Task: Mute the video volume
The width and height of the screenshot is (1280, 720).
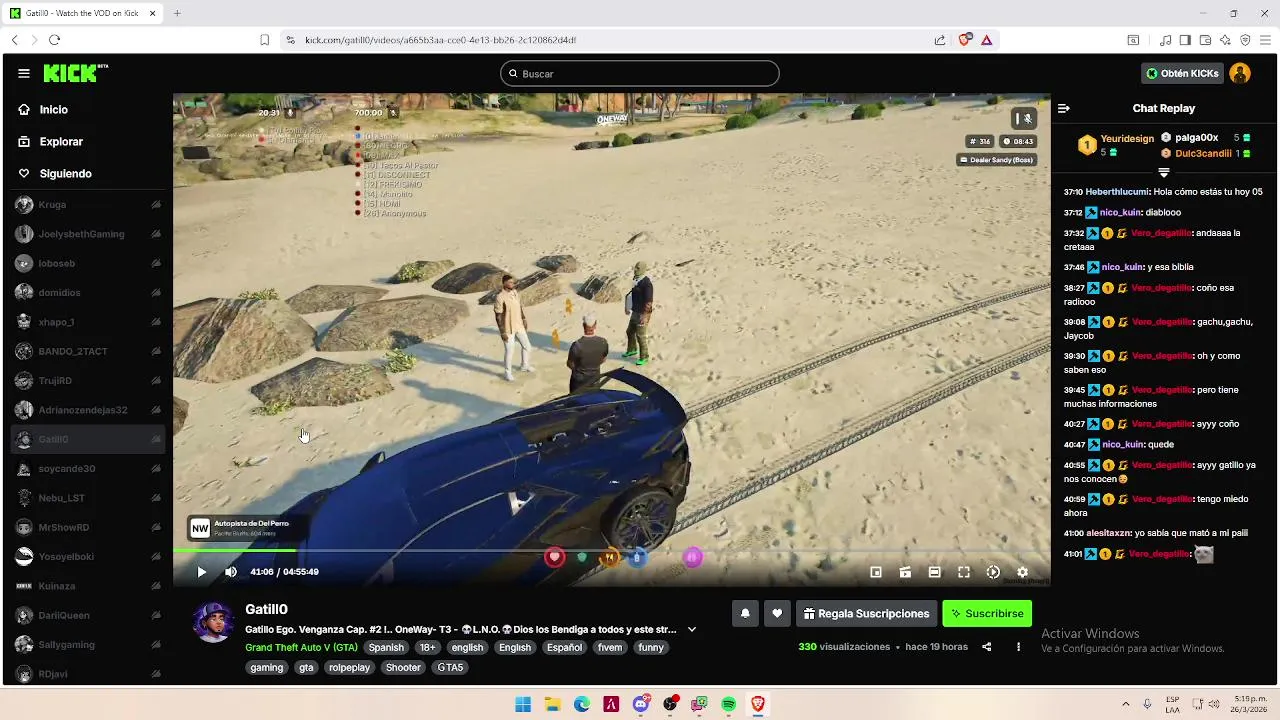Action: (231, 572)
